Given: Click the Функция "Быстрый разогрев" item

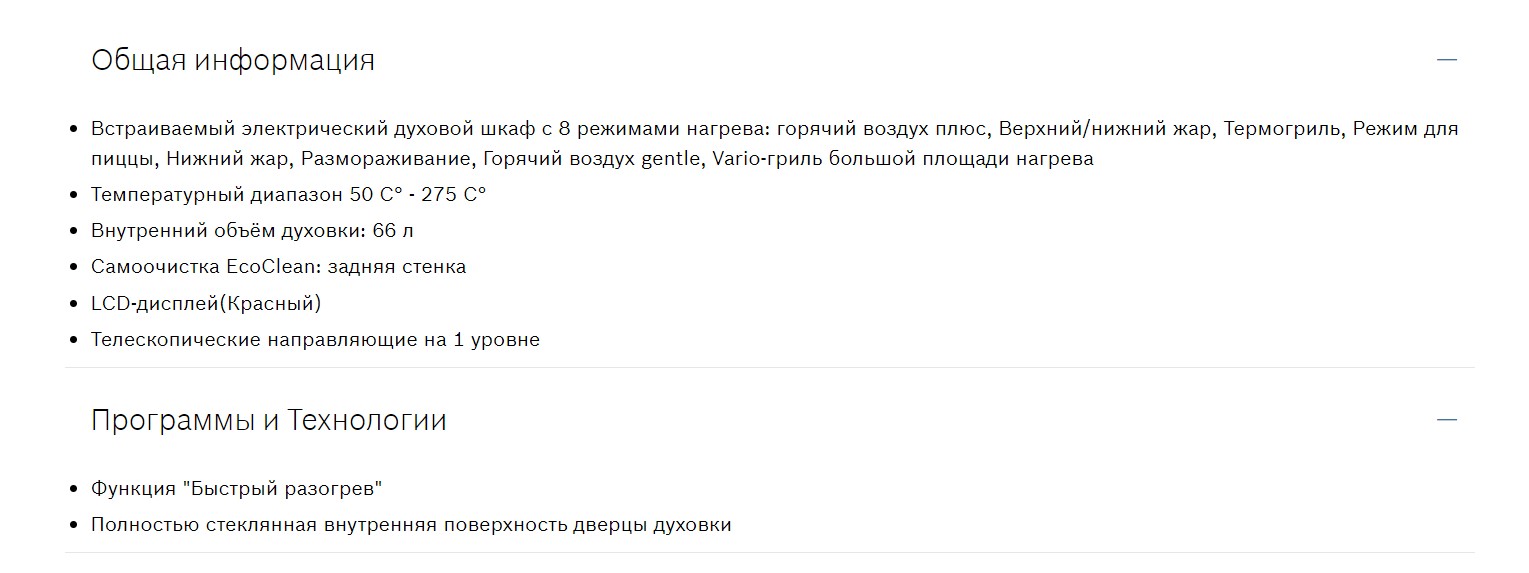Looking at the screenshot, I should click(x=237, y=489).
